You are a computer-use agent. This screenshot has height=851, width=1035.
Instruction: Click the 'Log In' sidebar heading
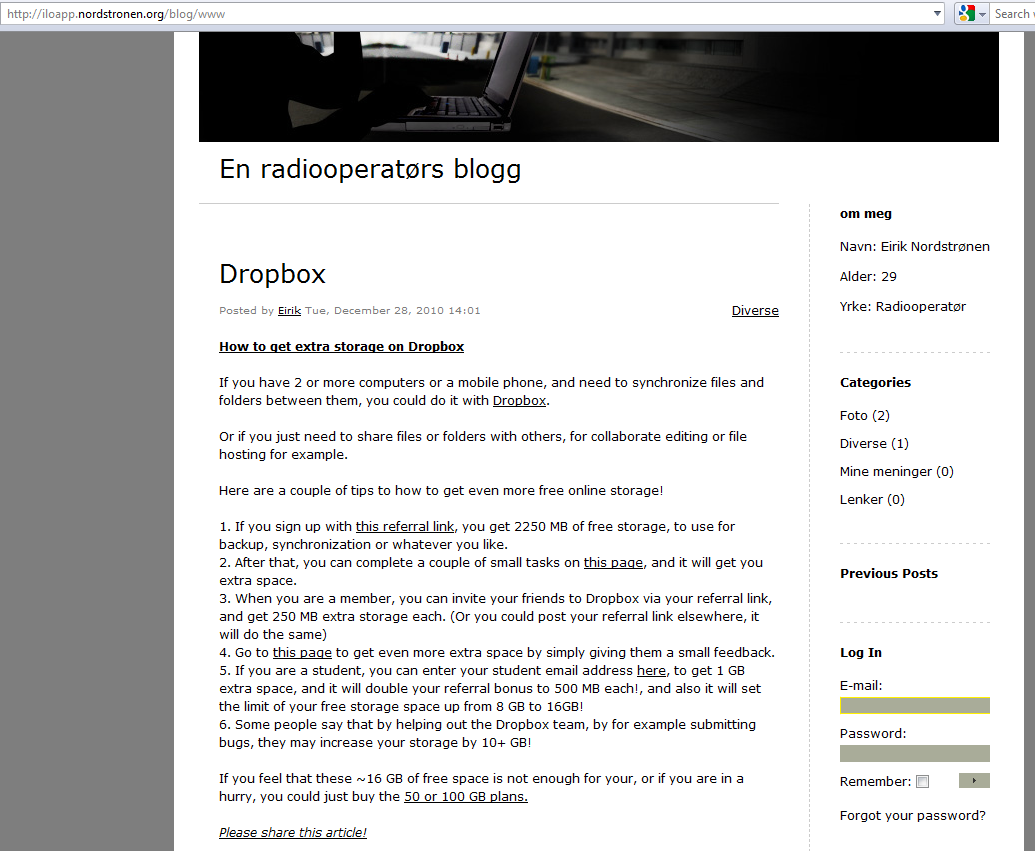pos(860,653)
